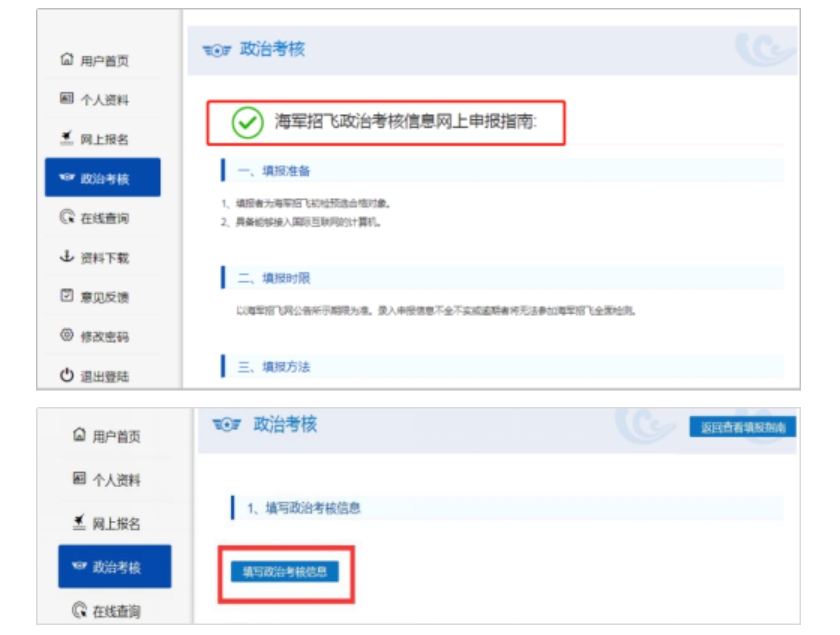Choose 退出登陆 to log out
This screenshot has width=840, height=635.
point(104,377)
